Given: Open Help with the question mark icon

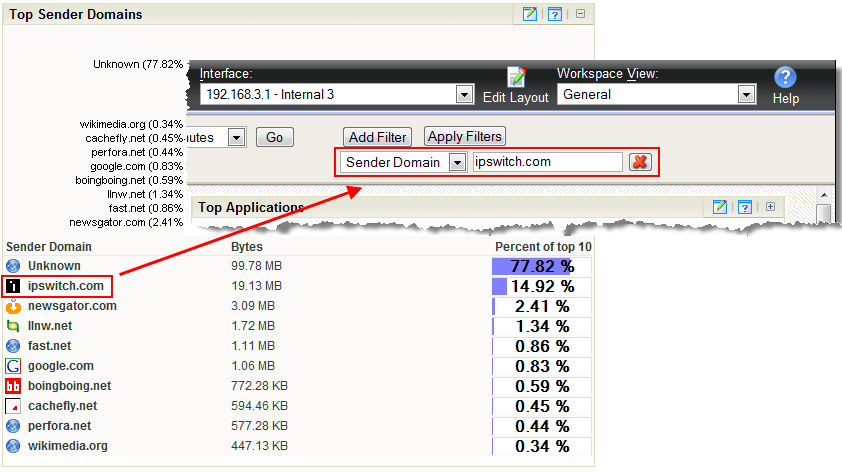Looking at the screenshot, I should pyautogui.click(x=785, y=78).
